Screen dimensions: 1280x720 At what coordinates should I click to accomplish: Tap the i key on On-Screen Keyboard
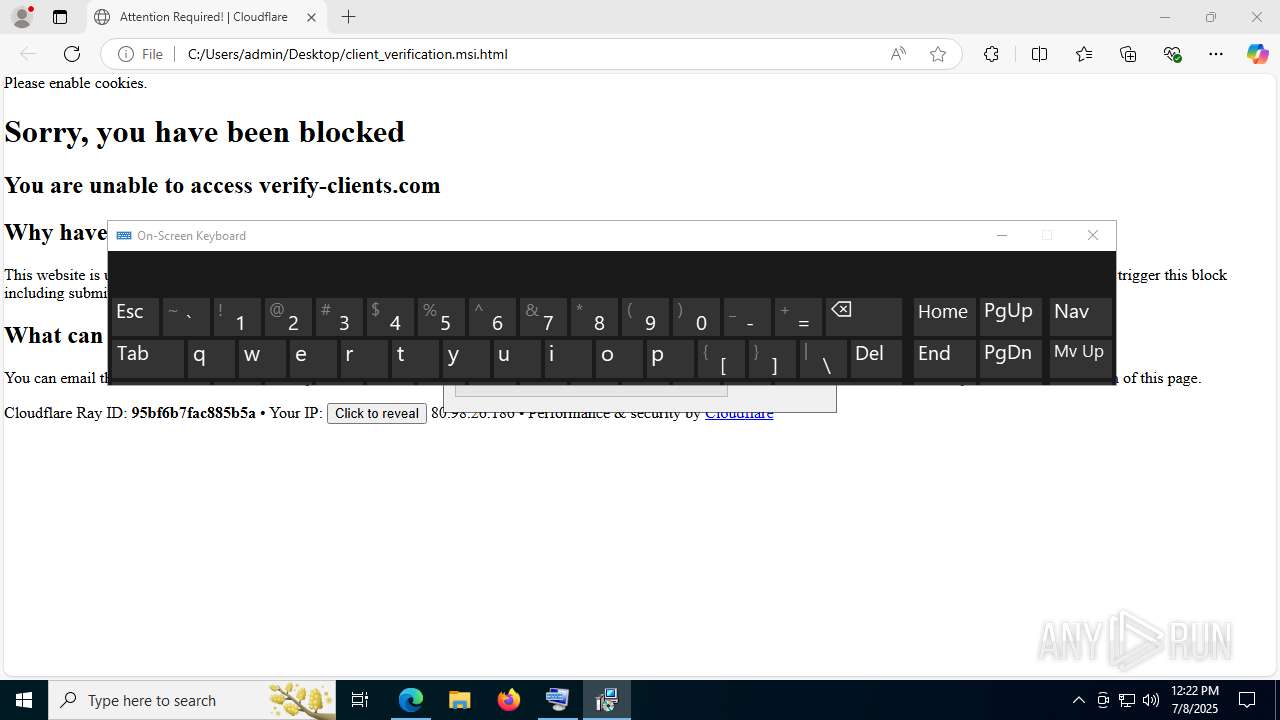(568, 358)
